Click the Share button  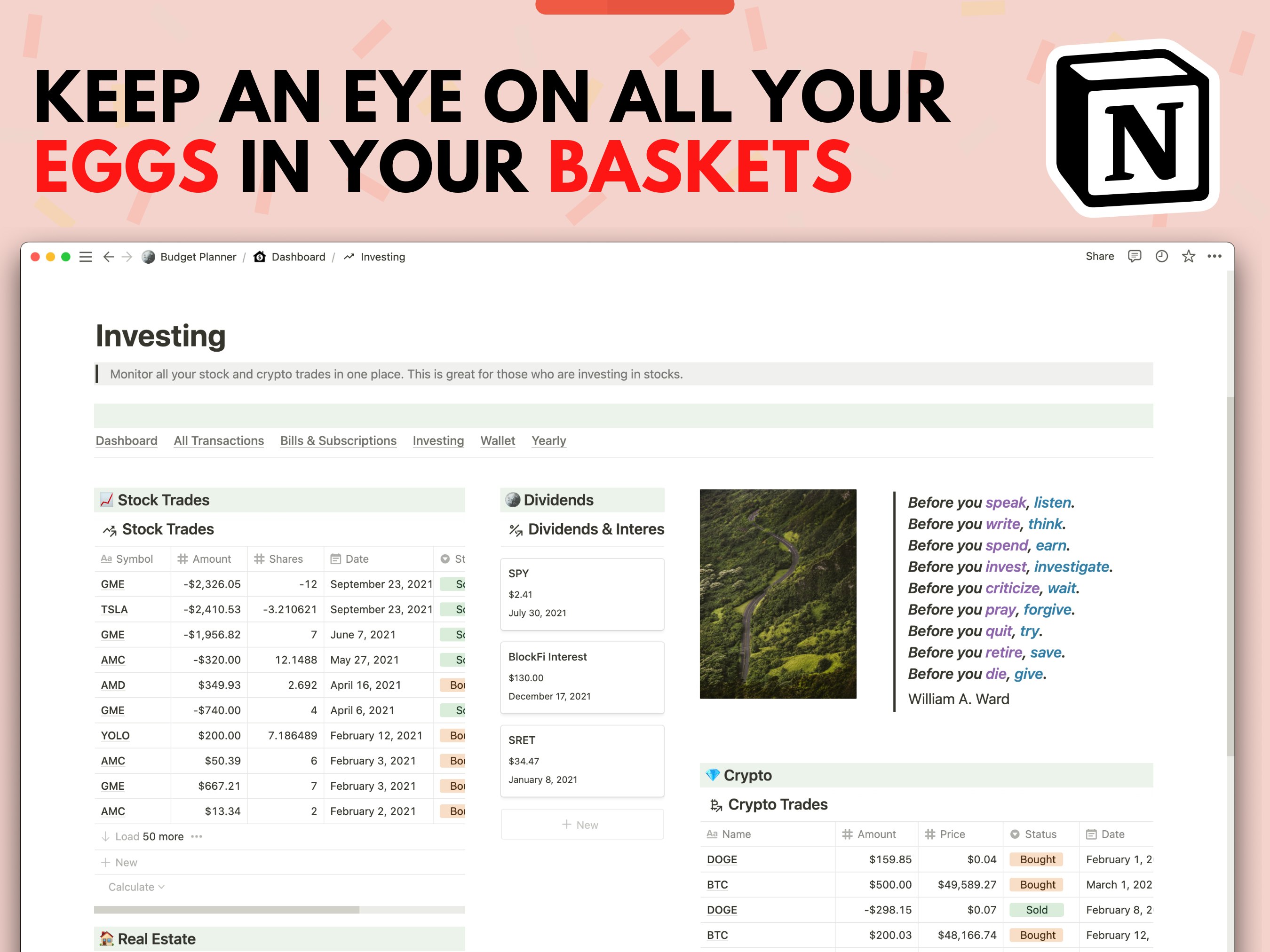pos(1099,256)
